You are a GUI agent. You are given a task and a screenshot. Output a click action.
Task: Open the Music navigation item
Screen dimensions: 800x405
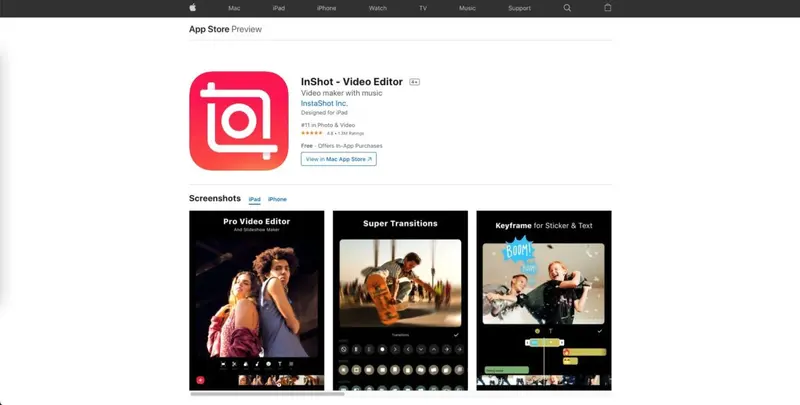point(467,8)
